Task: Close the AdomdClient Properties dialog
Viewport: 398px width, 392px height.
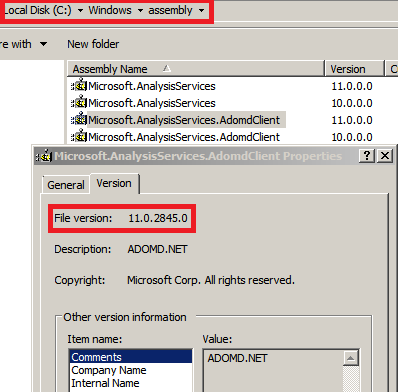Action: [x=385, y=156]
